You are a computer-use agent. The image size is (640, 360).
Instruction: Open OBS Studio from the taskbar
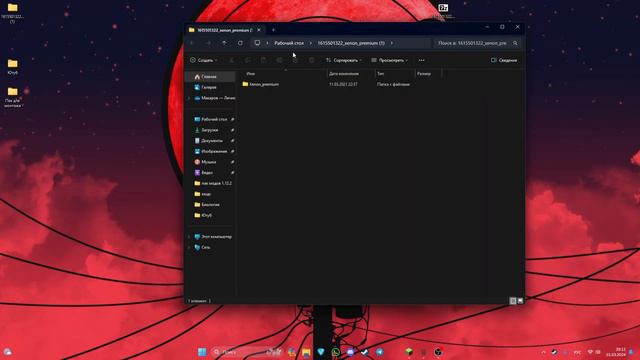[438, 352]
